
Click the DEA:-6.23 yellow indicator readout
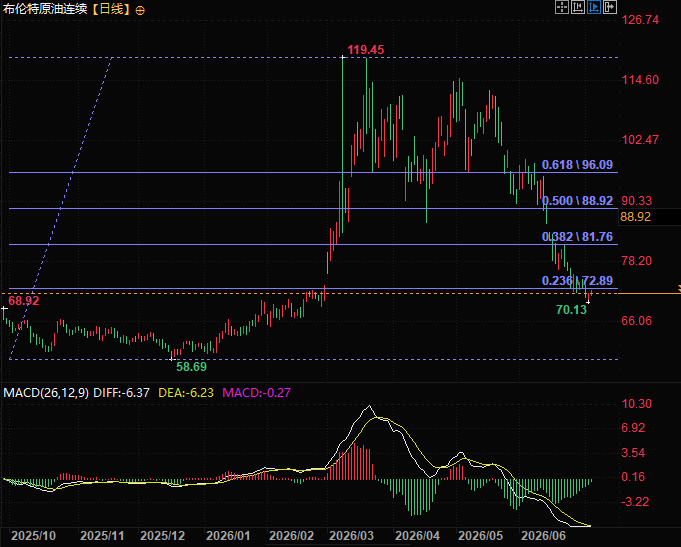click(x=186, y=393)
